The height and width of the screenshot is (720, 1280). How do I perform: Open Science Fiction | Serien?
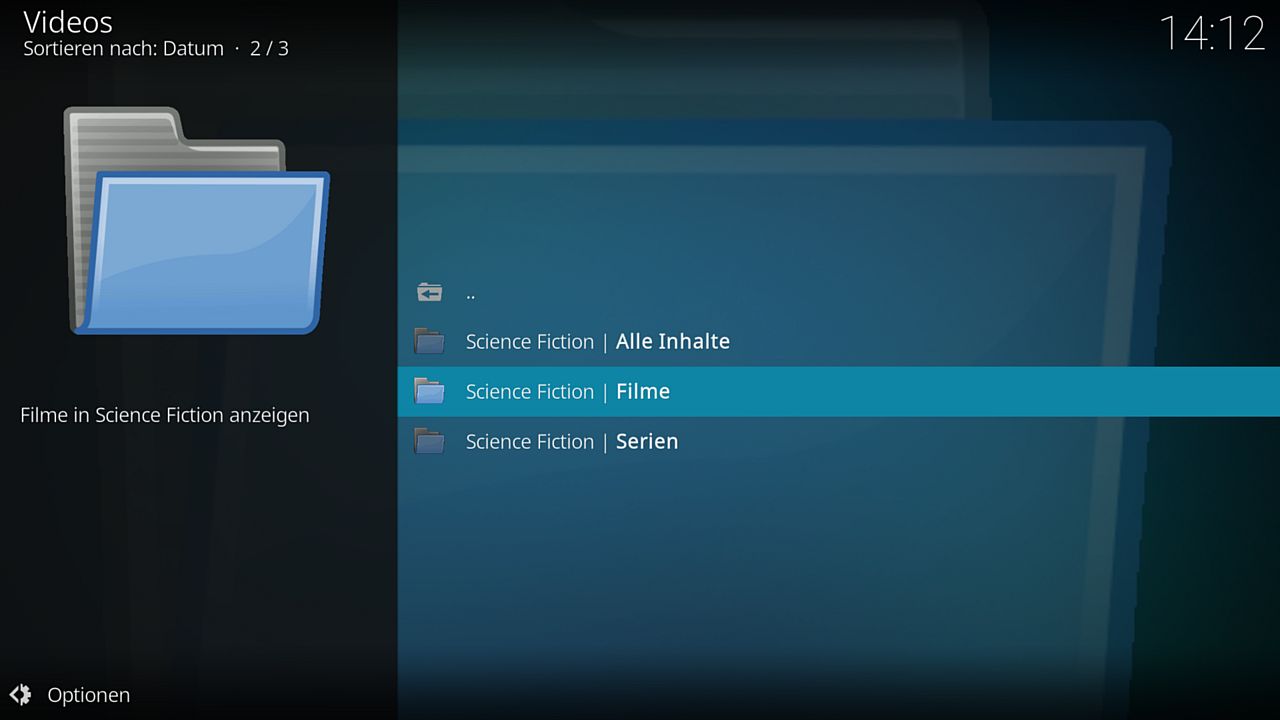click(839, 441)
